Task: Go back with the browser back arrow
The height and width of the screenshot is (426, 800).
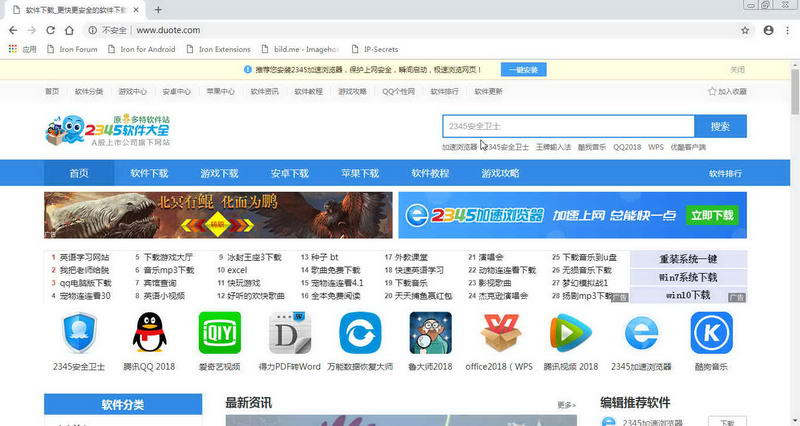Action: [x=13, y=30]
